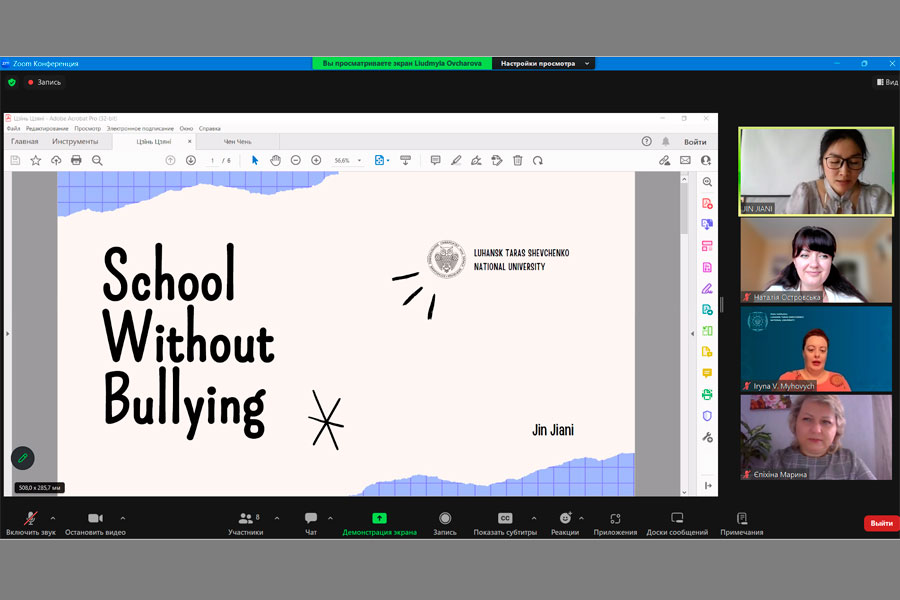Select the hand pan tool in Acrobat
Viewport: 900px width, 600px height.
point(275,160)
